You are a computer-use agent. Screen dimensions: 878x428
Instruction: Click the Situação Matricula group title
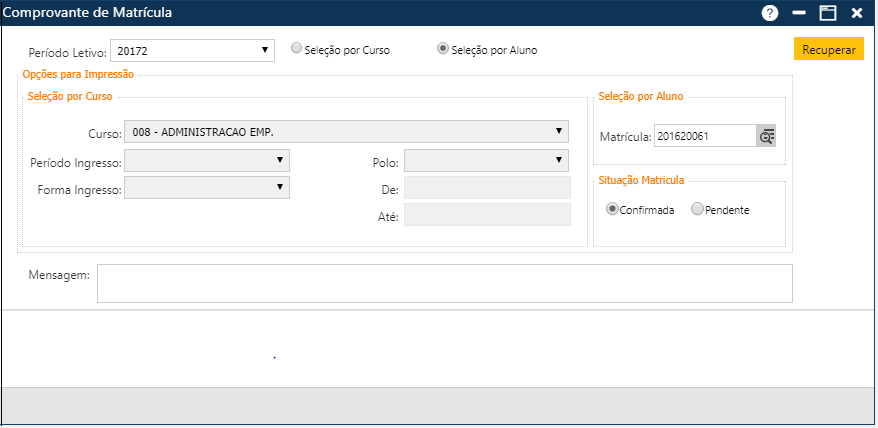[641, 180]
